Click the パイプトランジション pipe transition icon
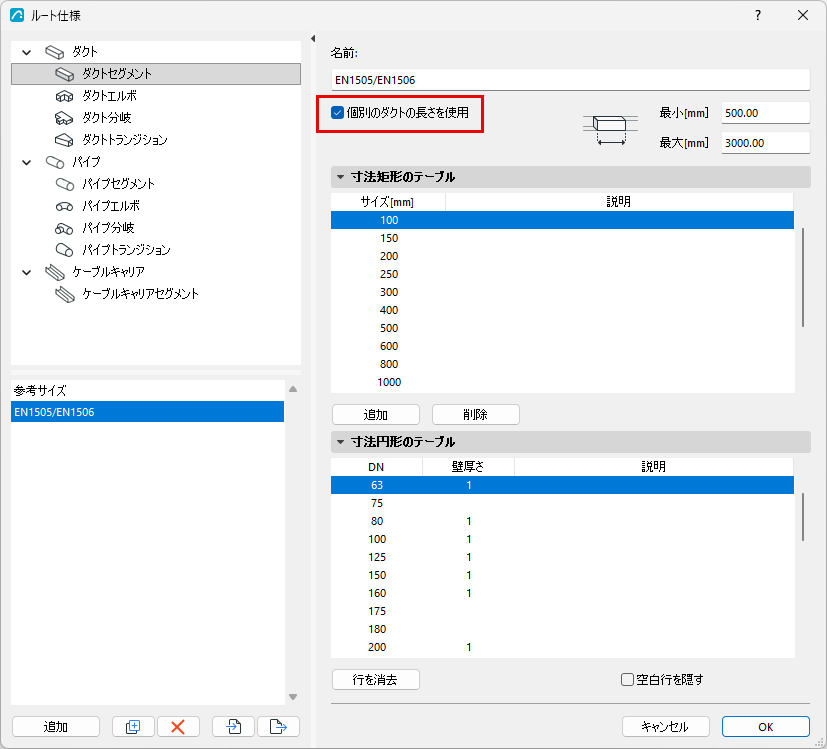Screen dimensions: 827x749 (64, 250)
